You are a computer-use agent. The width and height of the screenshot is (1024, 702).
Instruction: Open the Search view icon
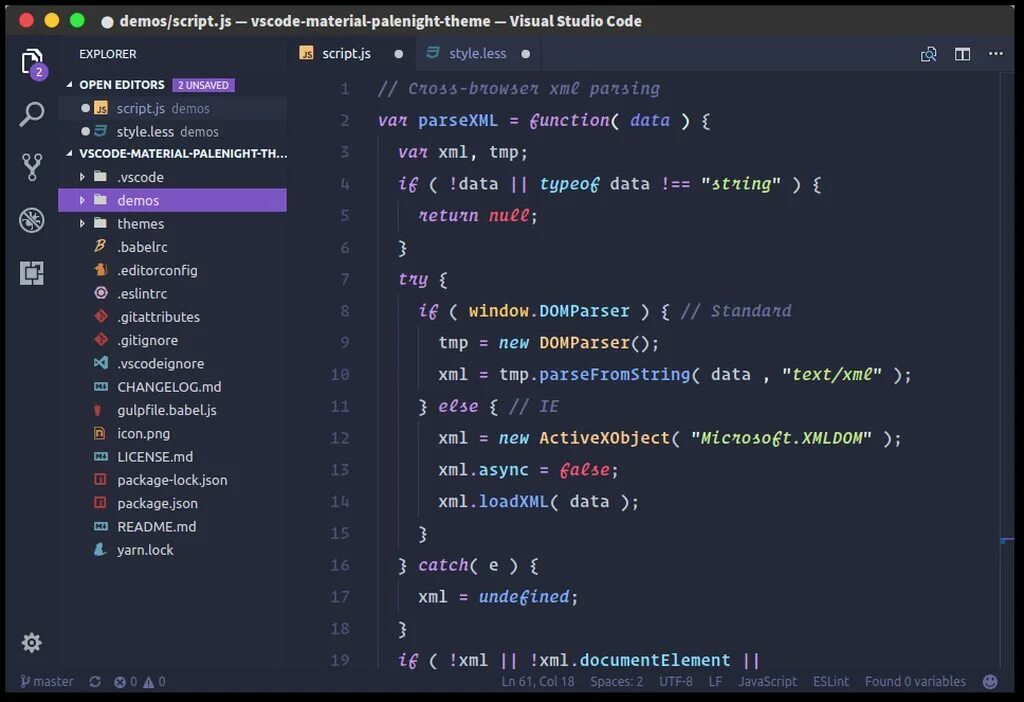point(32,114)
